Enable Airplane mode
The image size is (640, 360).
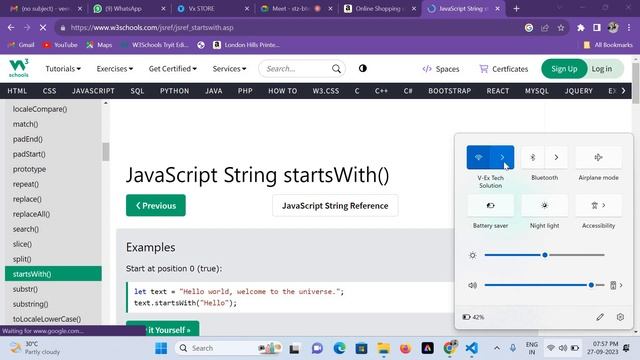(598, 157)
